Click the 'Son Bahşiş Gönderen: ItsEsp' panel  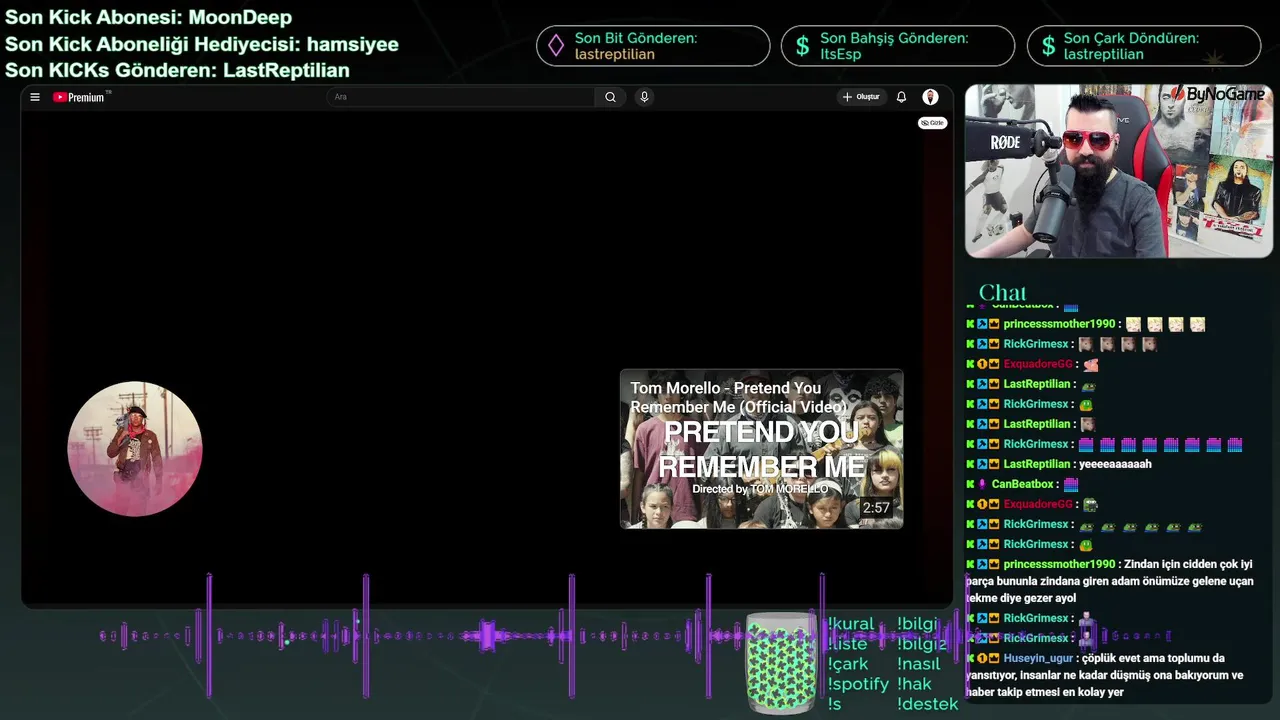coord(898,46)
